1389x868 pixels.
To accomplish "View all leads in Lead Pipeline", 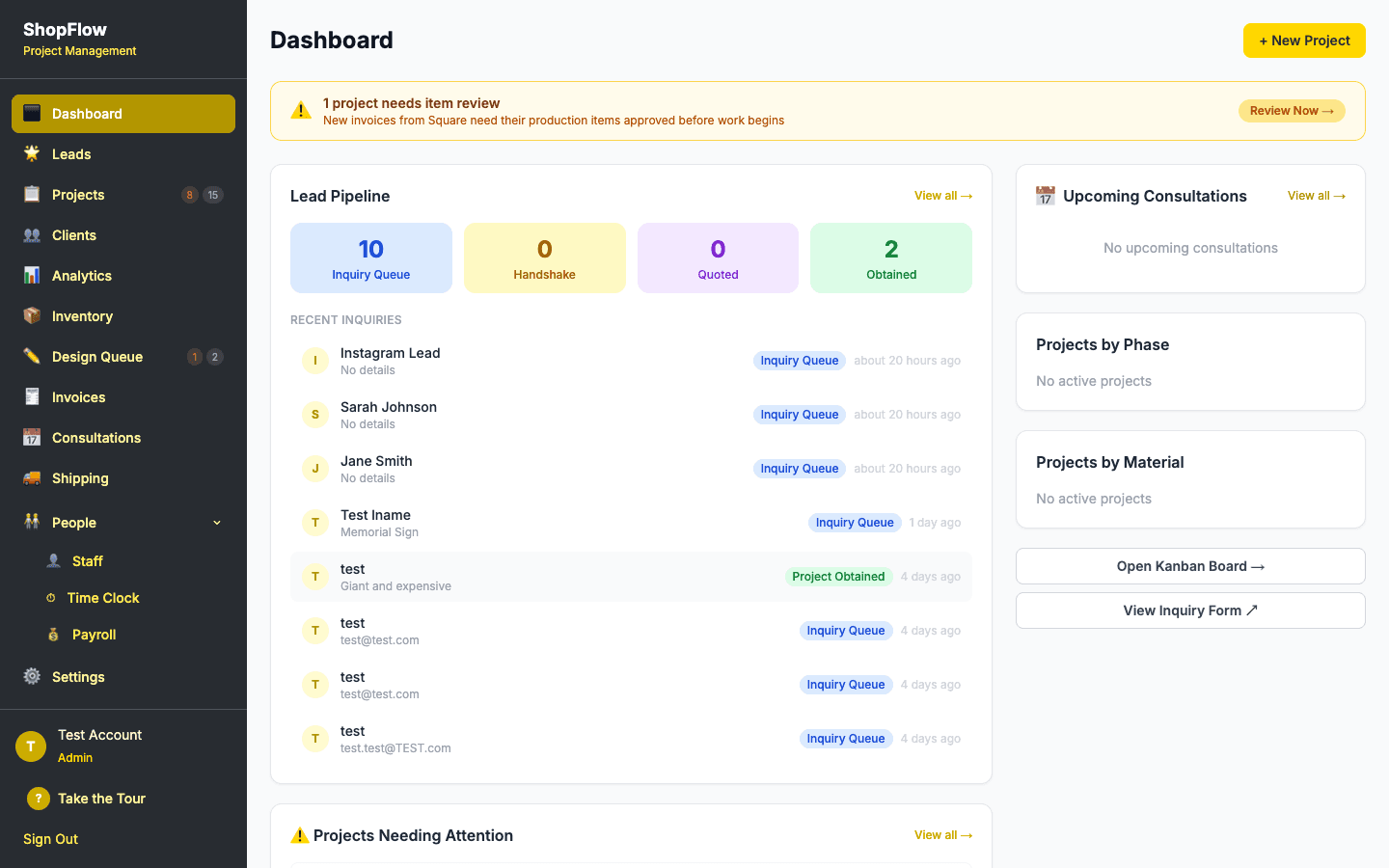I will [942, 195].
